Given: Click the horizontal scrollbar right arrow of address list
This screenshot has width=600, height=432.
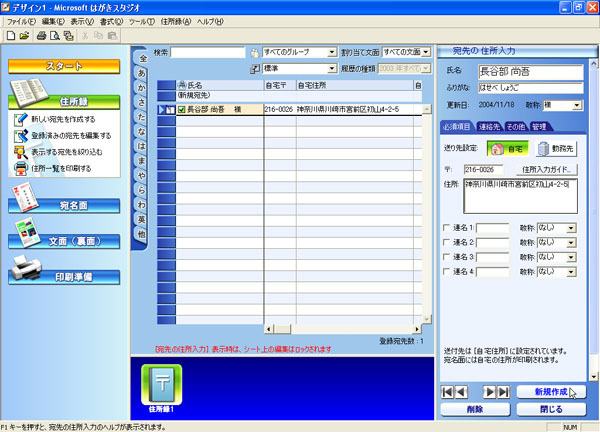Looking at the screenshot, I should point(417,329).
